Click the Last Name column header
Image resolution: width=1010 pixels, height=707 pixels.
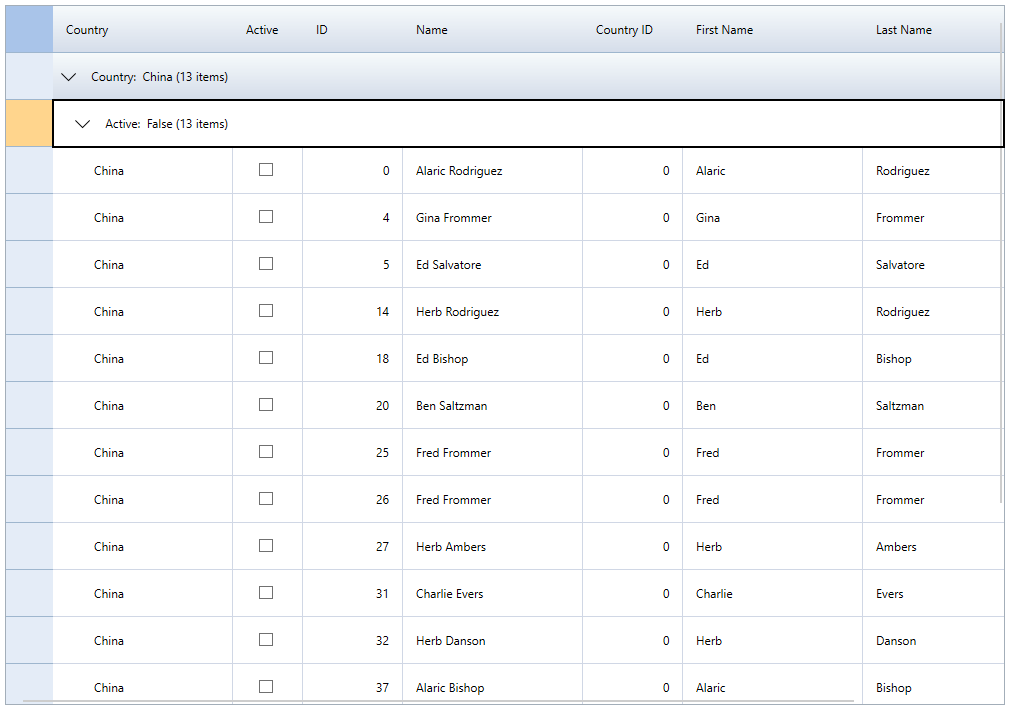click(x=903, y=30)
